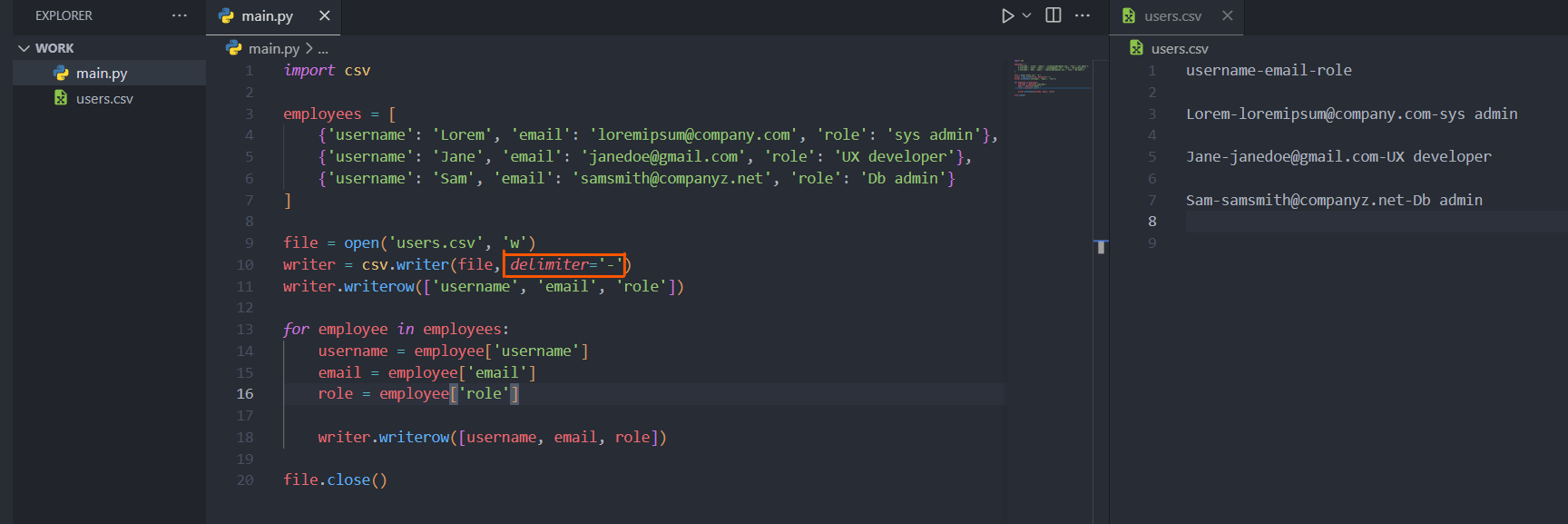Switch to the main.py editor tab
Screen dimensions: 1568x524
pyautogui.click(x=267, y=16)
